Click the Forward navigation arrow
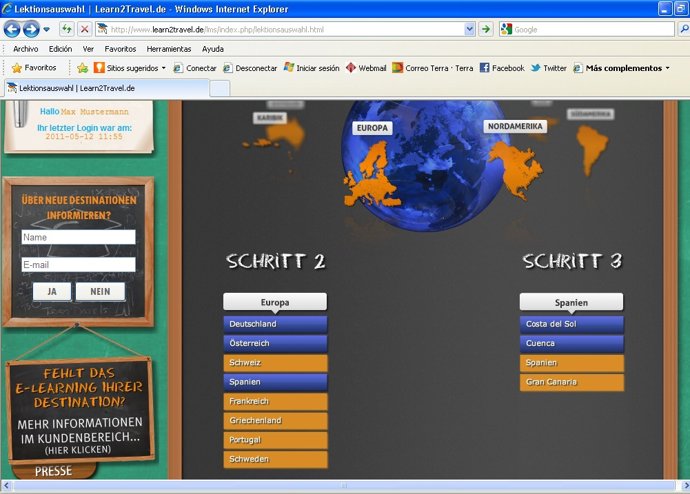Image resolution: width=690 pixels, height=494 pixels. coord(30,29)
